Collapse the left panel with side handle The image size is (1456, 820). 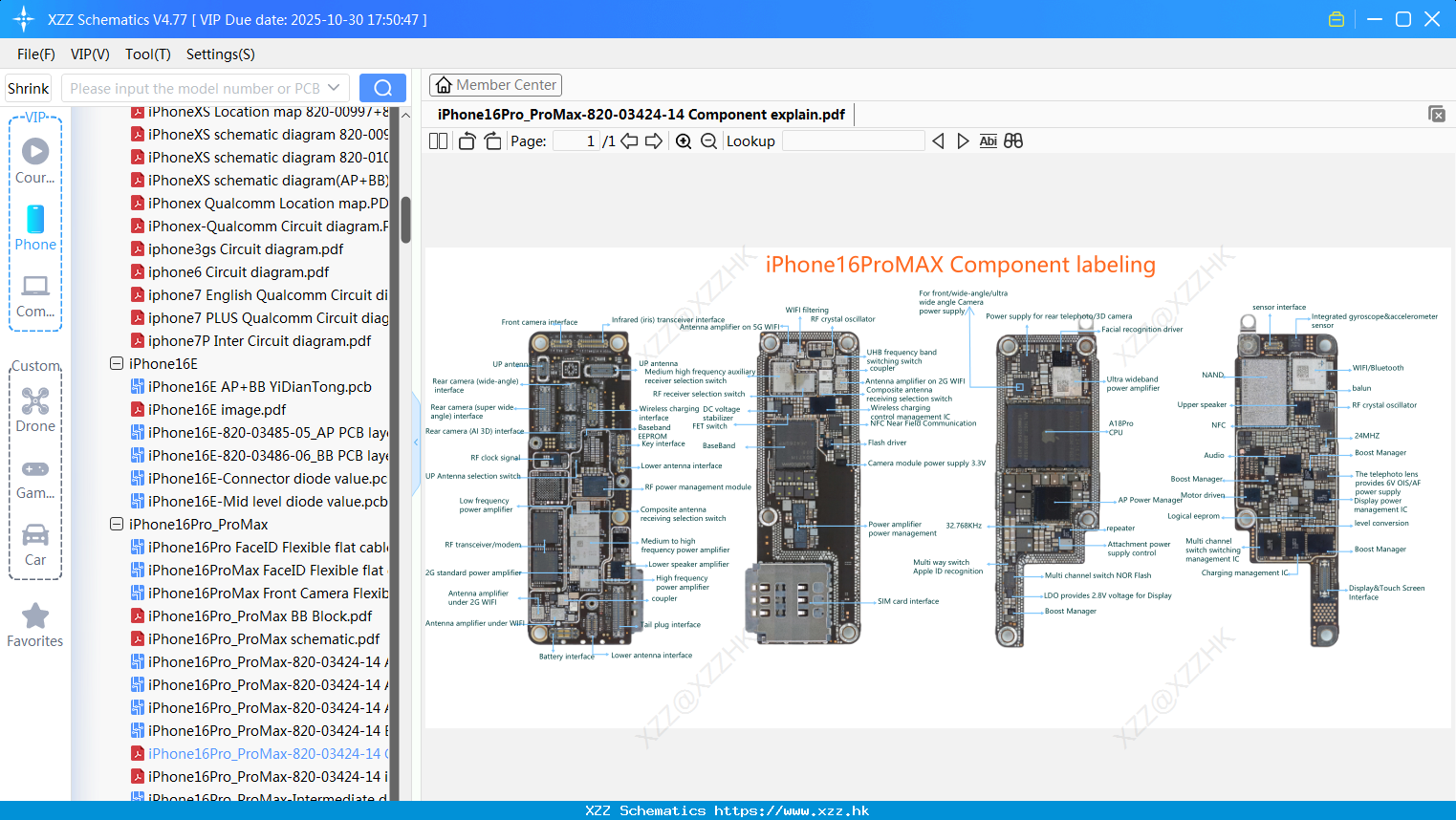click(x=416, y=442)
